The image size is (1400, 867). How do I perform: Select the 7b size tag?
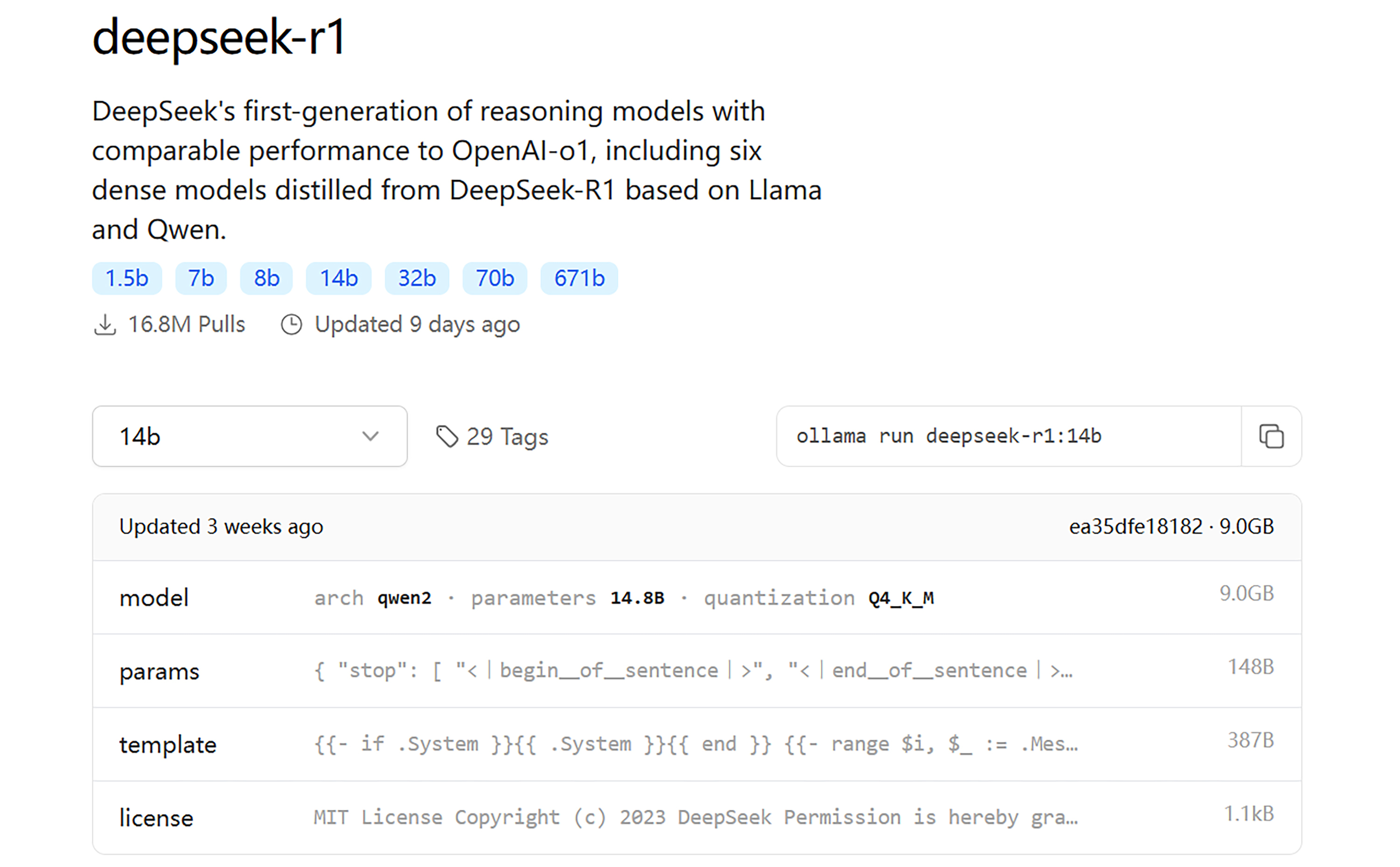click(201, 279)
